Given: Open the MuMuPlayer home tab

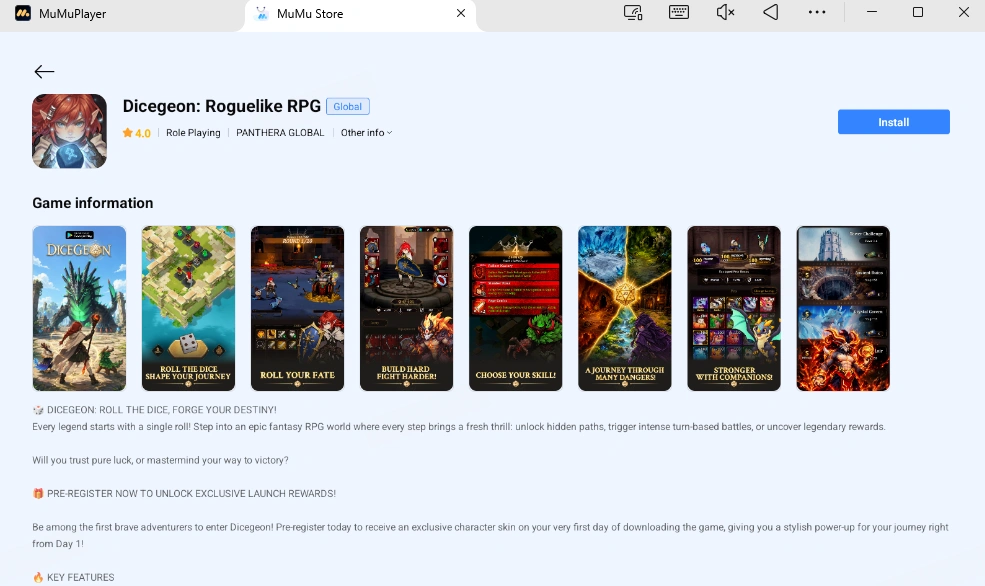Looking at the screenshot, I should [72, 13].
